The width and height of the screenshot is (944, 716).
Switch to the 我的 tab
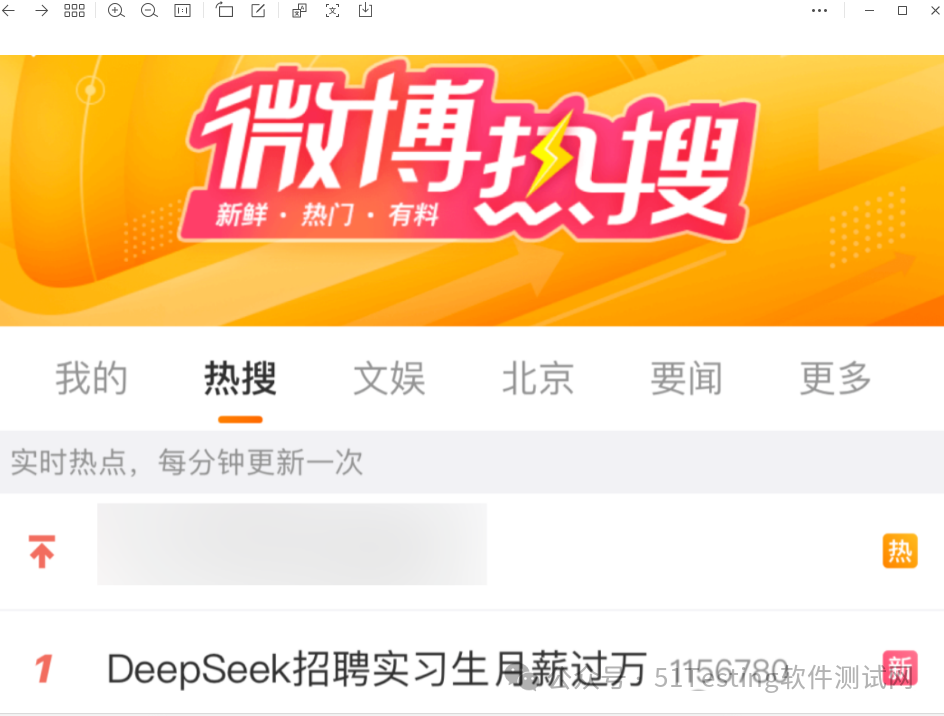(x=92, y=379)
